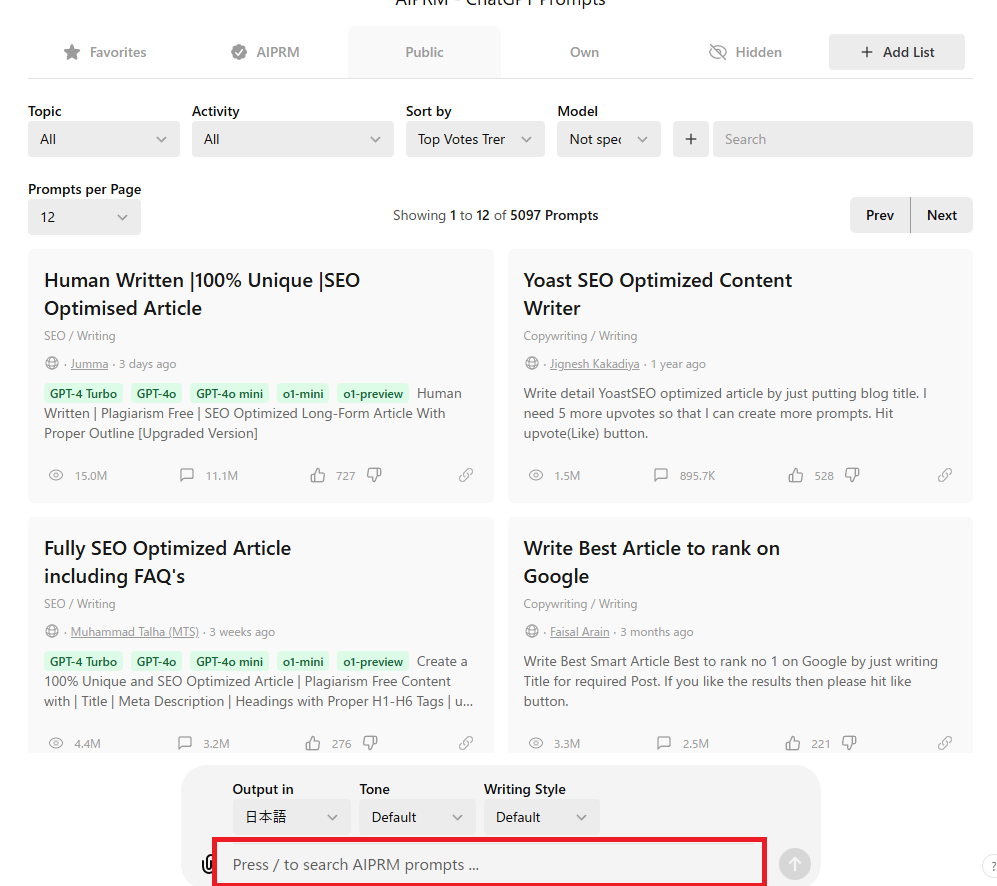
Task: Open Write Best Article to rank prompt
Action: click(651, 562)
